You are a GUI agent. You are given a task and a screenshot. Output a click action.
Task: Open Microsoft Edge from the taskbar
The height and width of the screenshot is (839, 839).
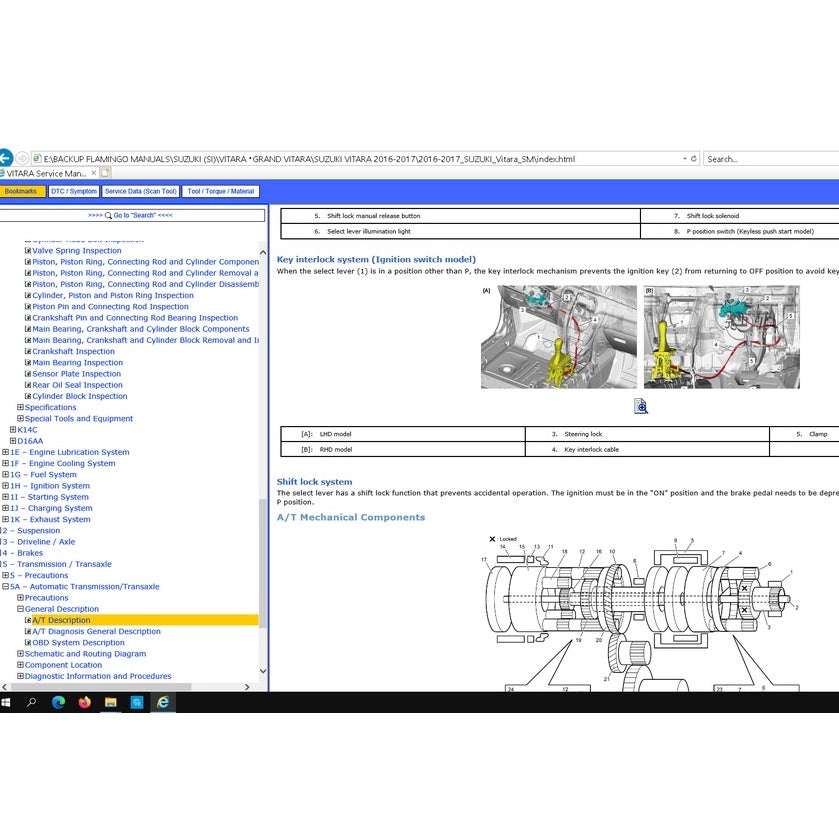[x=58, y=702]
